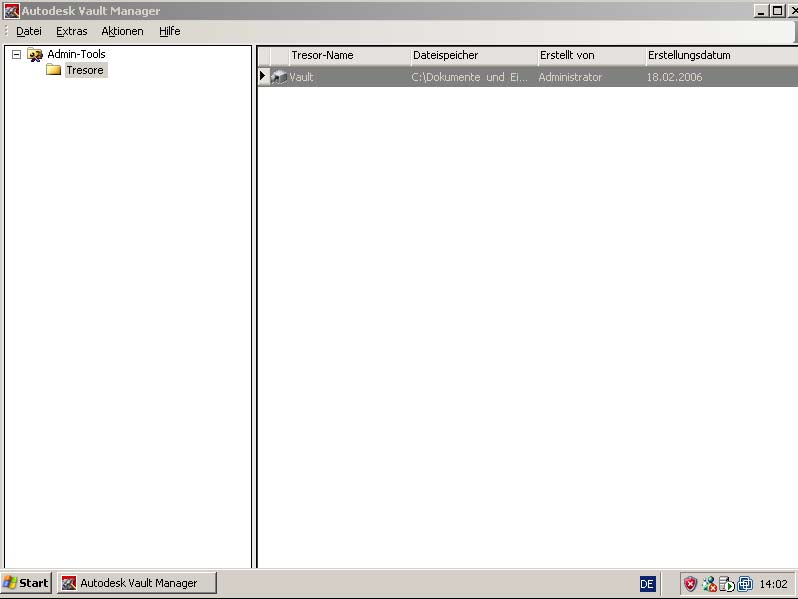
Task: Open the Aktionen menu
Action: pos(122,31)
